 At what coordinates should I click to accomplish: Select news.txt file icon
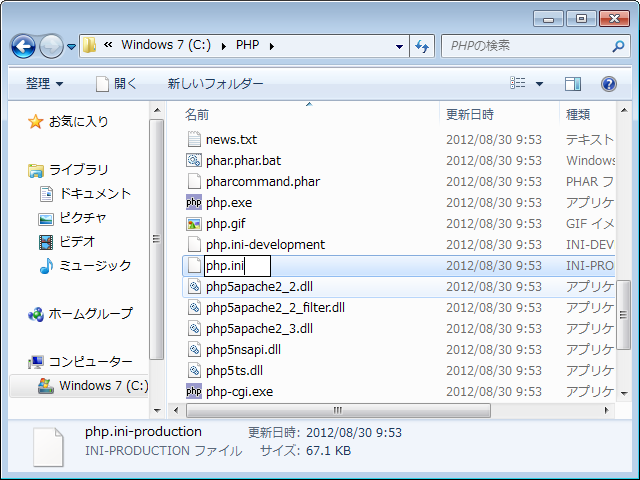(x=194, y=139)
